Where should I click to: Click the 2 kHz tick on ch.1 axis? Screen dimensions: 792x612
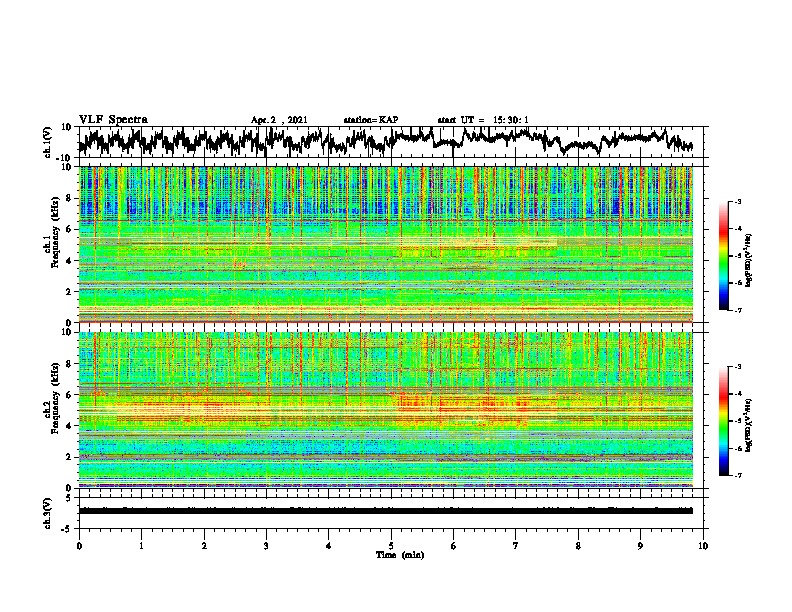click(70, 291)
